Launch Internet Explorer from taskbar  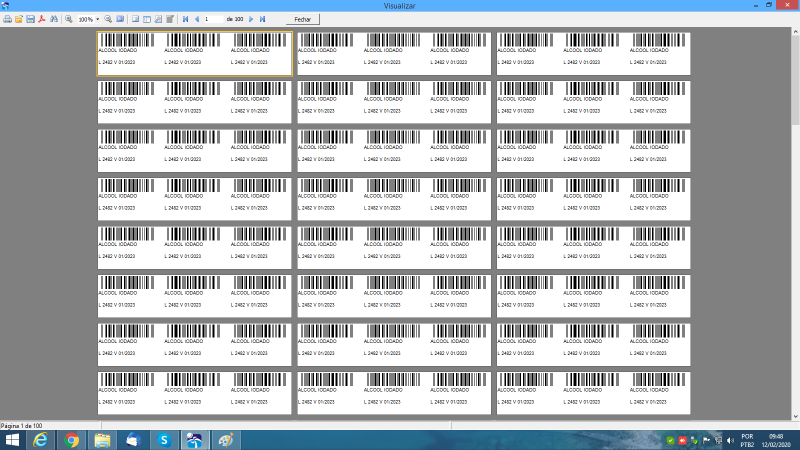point(40,440)
